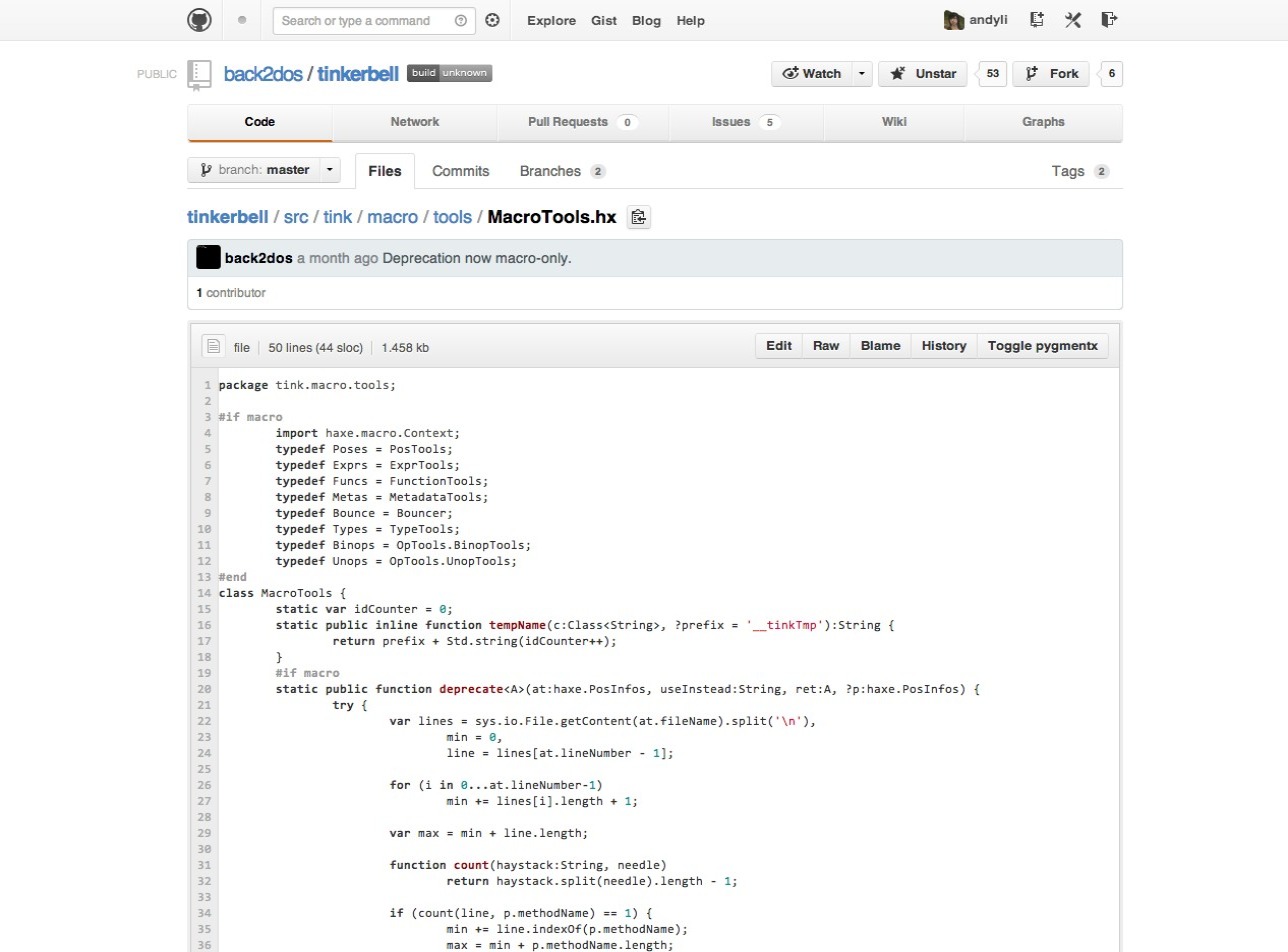Viewport: 1288px width, 952px height.
Task: Focus the search or command field
Action: (x=374, y=20)
